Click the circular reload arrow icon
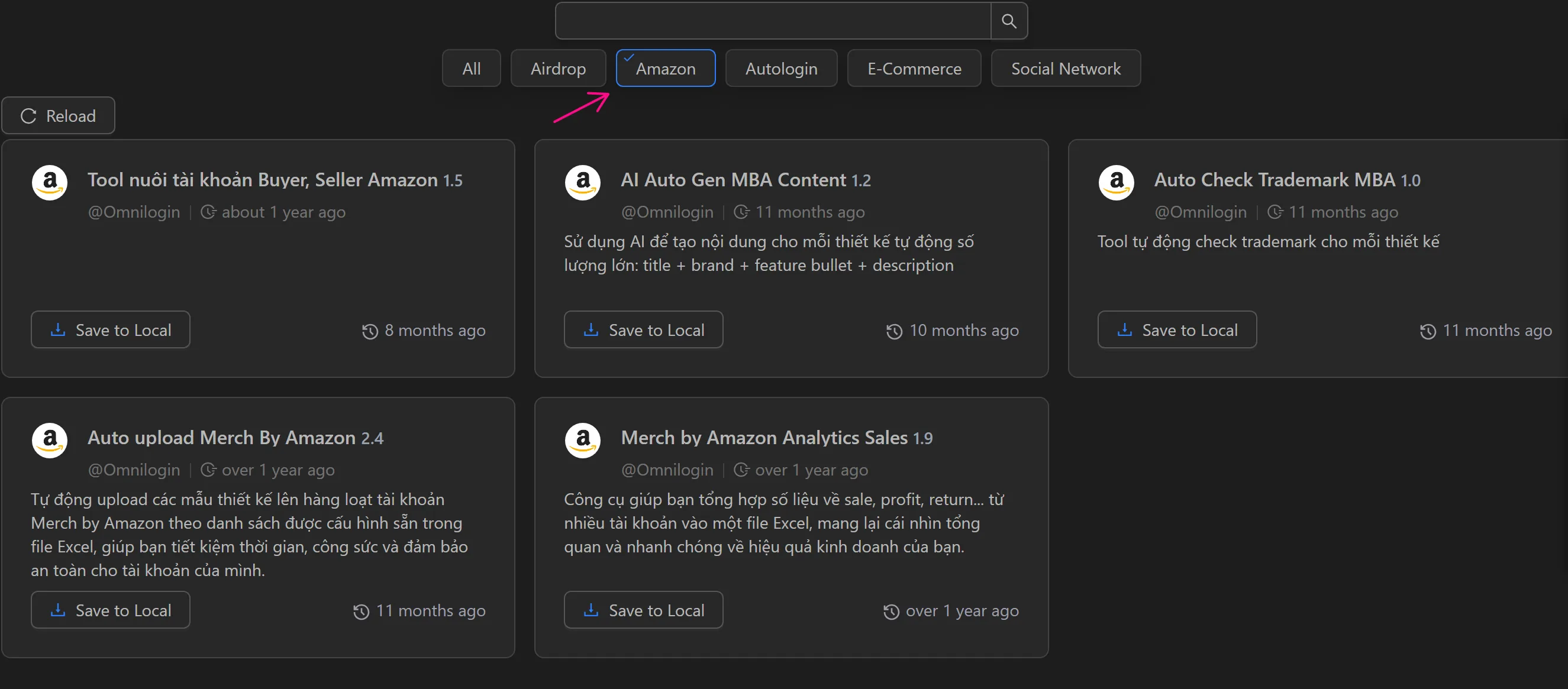 click(28, 116)
